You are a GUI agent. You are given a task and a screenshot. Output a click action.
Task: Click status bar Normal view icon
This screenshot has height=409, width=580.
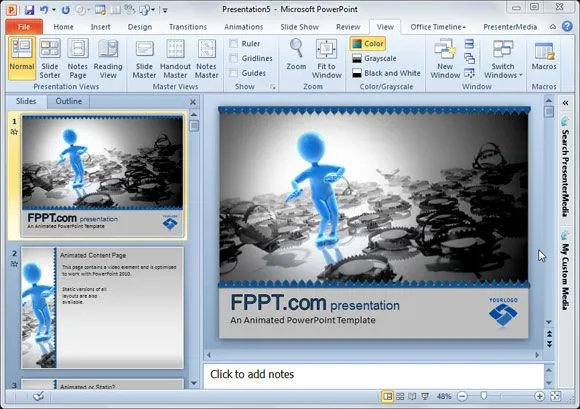point(387,396)
